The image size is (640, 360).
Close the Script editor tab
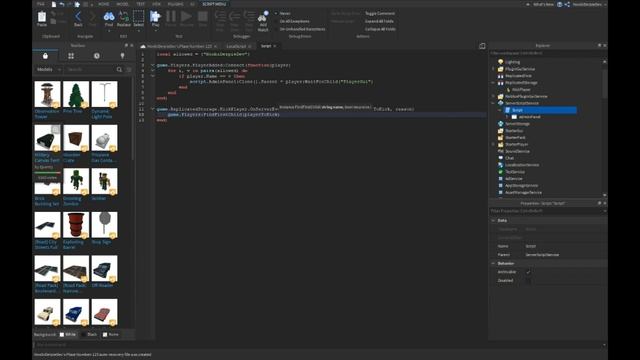275,46
